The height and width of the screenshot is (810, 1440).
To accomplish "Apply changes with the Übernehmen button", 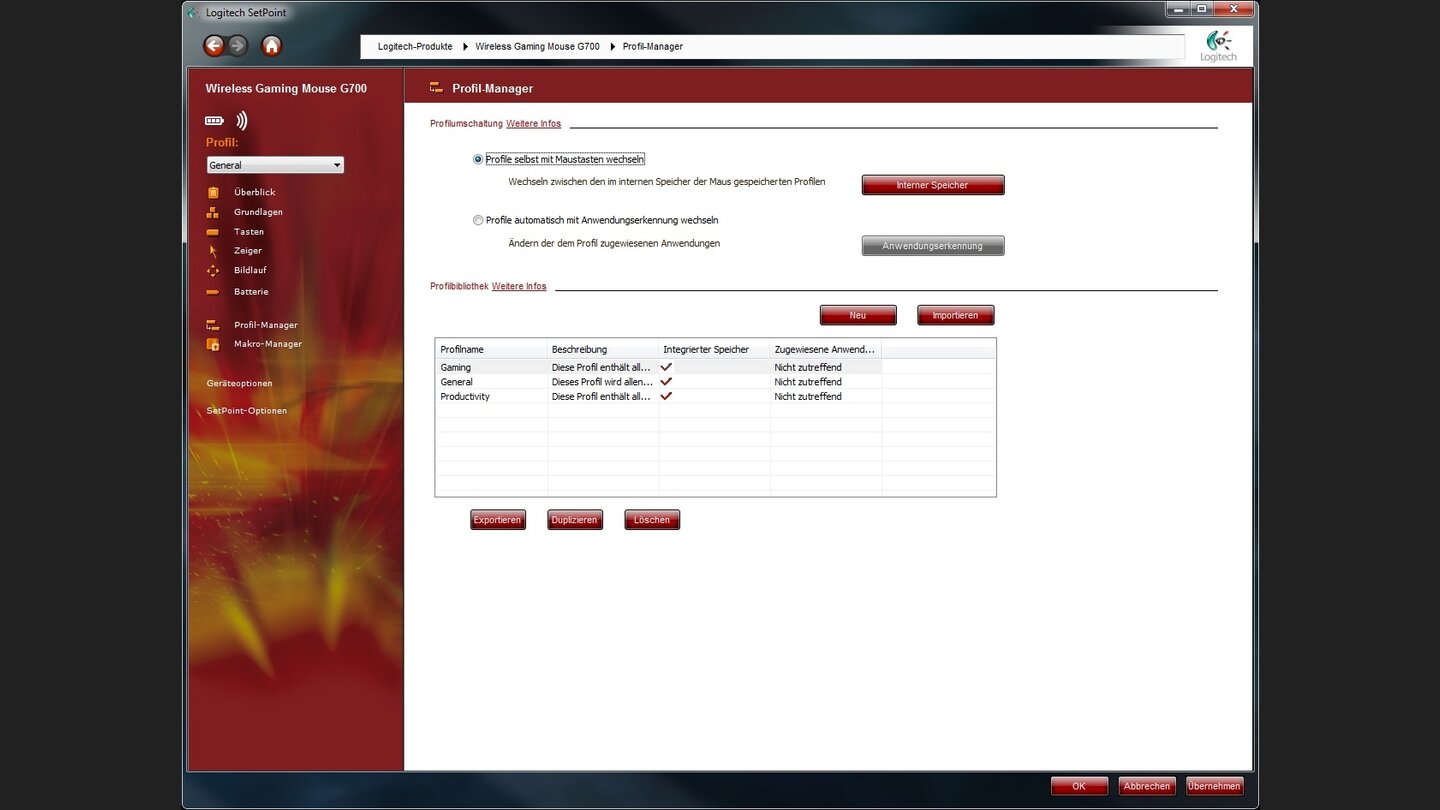I will pyautogui.click(x=1215, y=786).
